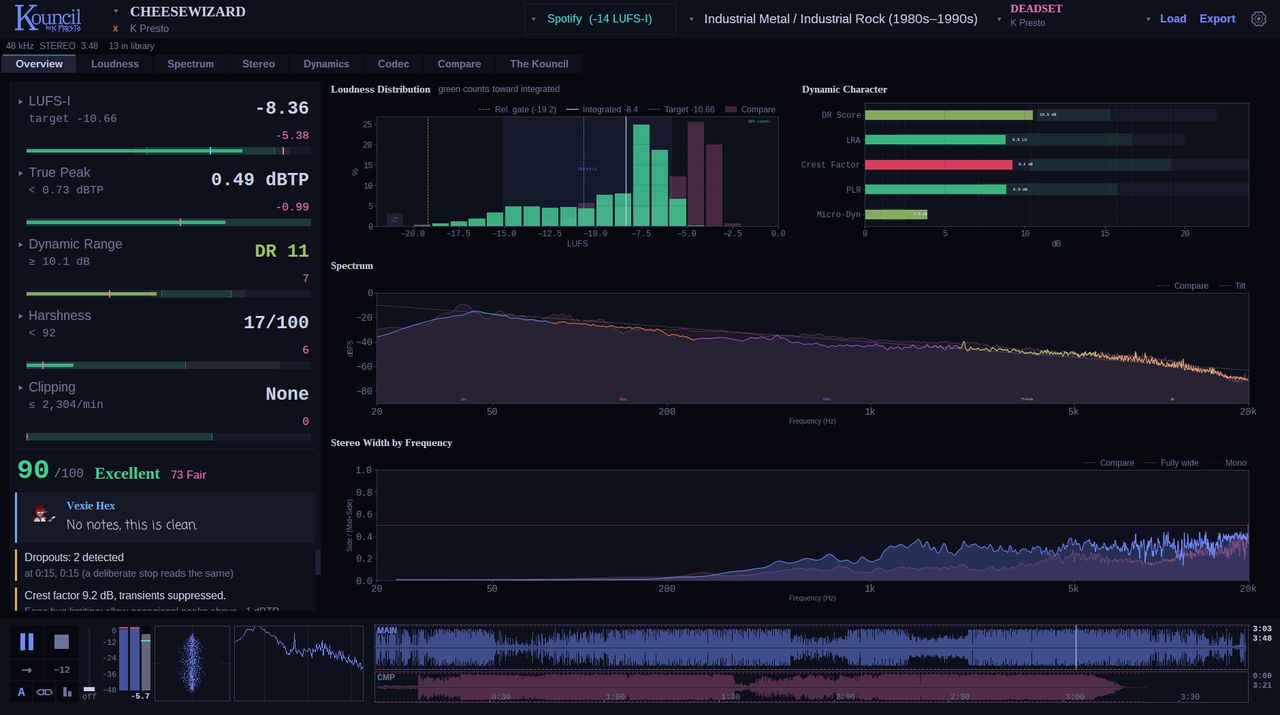Click the volume fader handle above off
Screen dimensions: 1280x715
(89, 688)
